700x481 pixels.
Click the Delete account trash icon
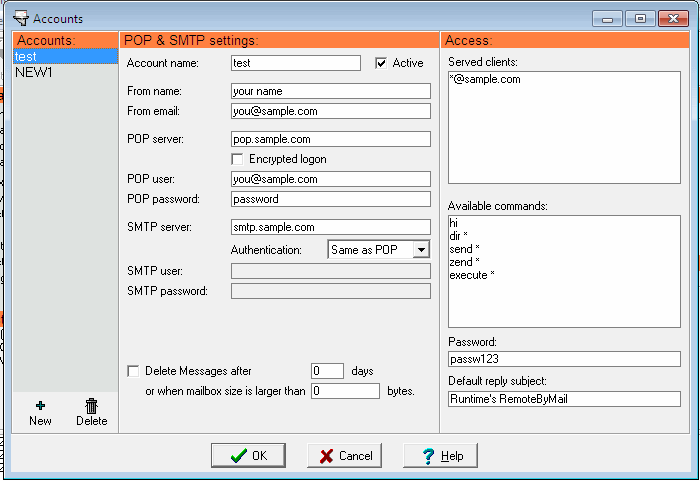91,406
